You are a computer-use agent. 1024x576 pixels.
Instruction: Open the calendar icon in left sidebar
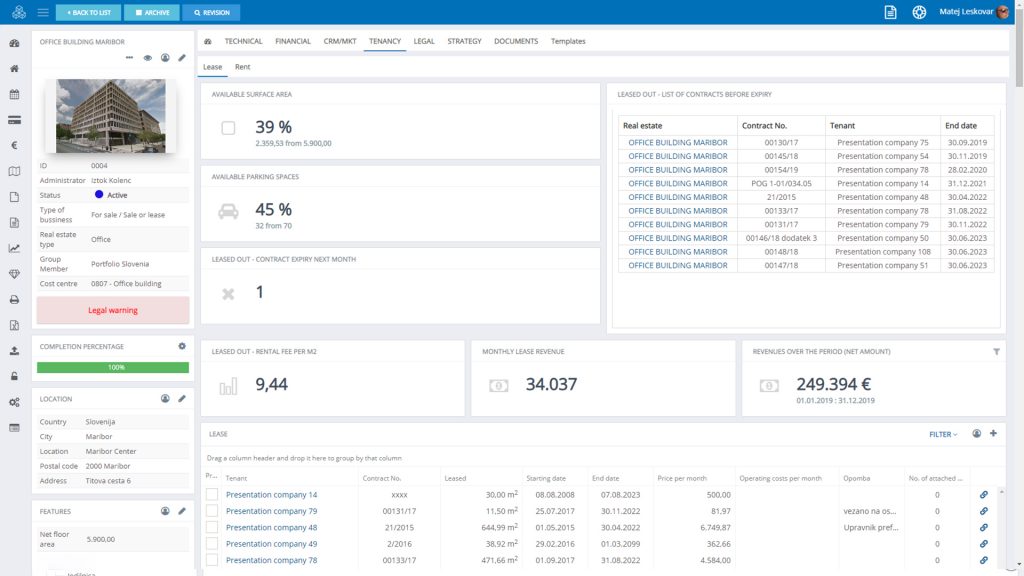14,94
